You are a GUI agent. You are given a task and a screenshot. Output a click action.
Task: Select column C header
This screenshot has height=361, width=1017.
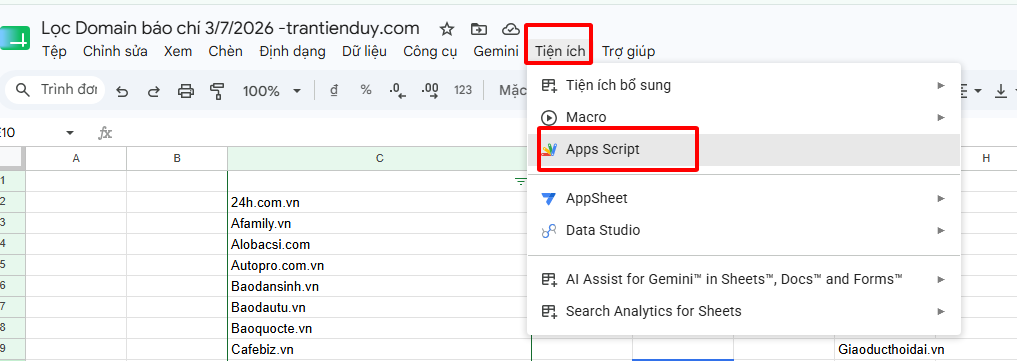pyautogui.click(x=379, y=158)
